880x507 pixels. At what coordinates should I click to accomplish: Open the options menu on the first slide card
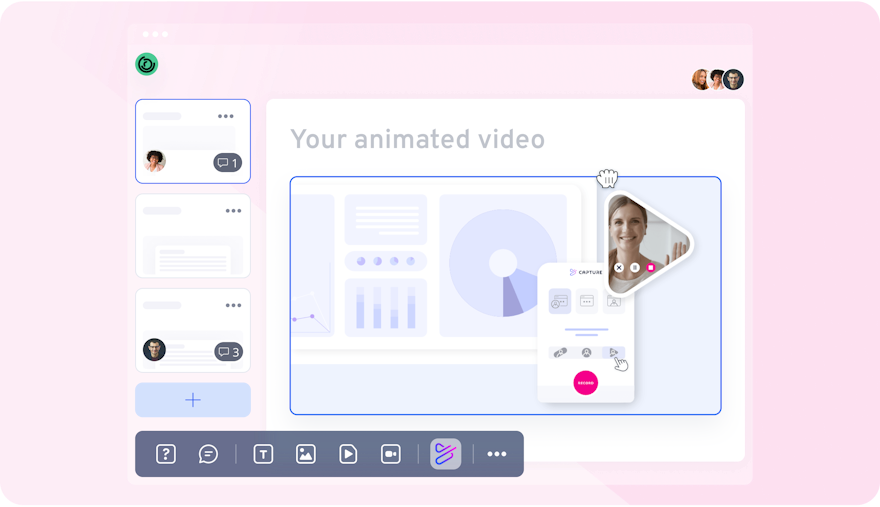coord(226,116)
